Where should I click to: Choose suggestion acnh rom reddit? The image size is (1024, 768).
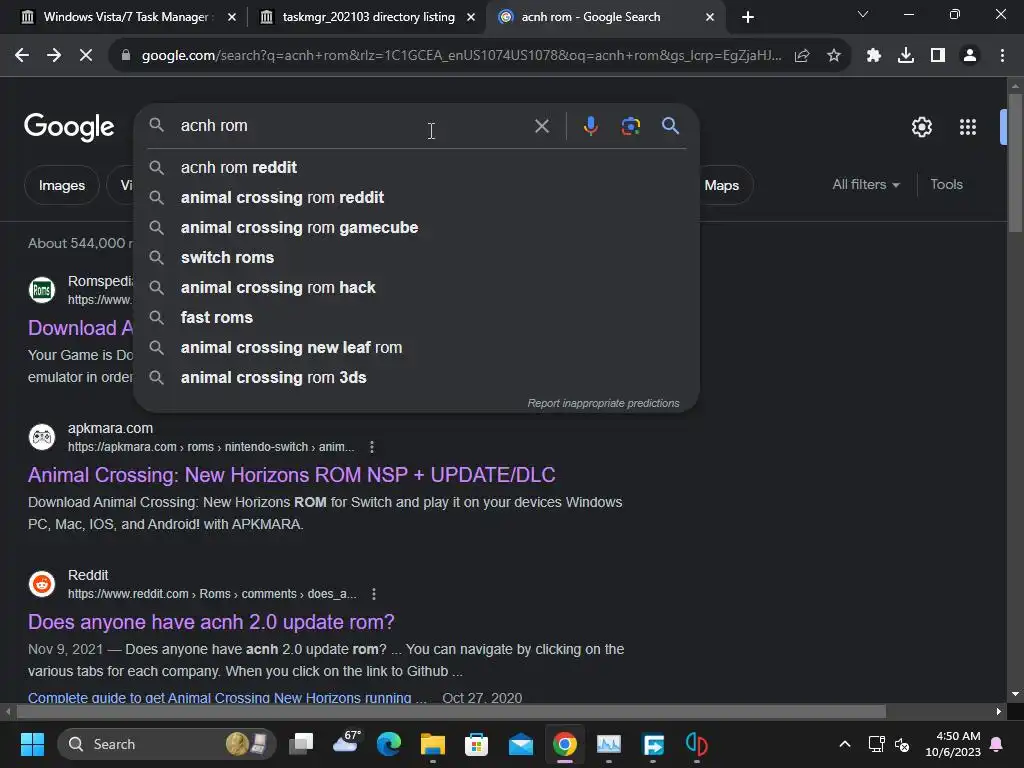click(417, 168)
